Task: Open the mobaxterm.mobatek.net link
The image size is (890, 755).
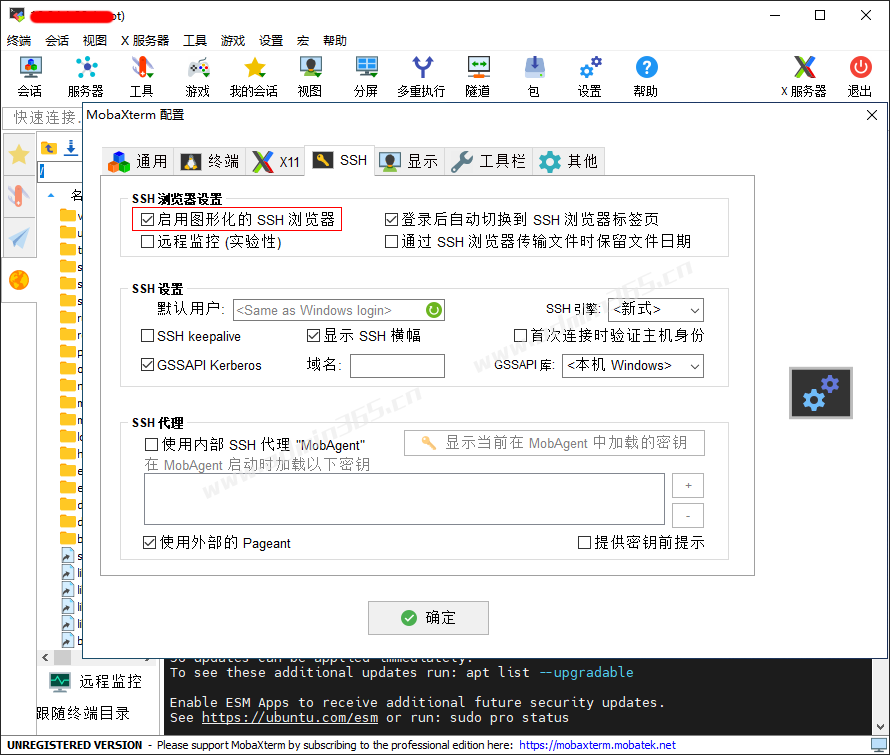Action: click(597, 745)
